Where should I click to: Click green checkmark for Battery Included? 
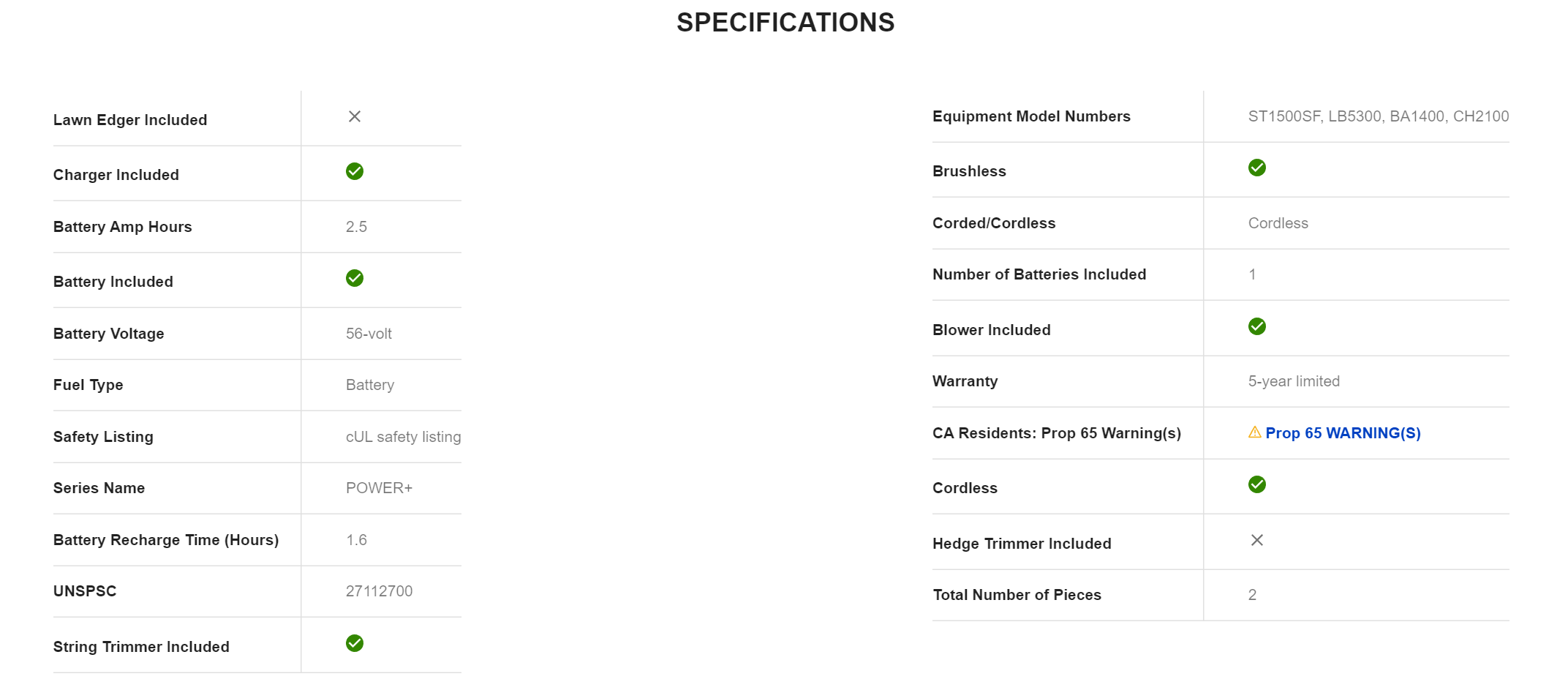(x=355, y=278)
